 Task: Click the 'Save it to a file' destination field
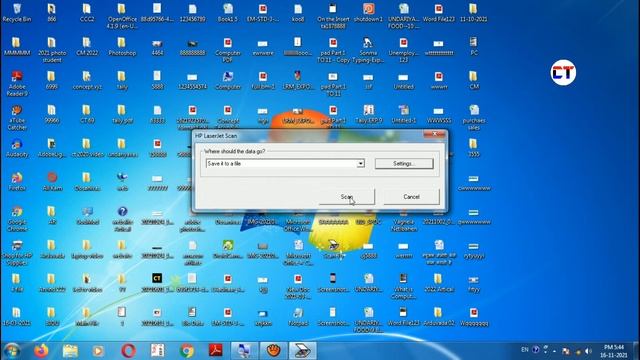point(285,164)
